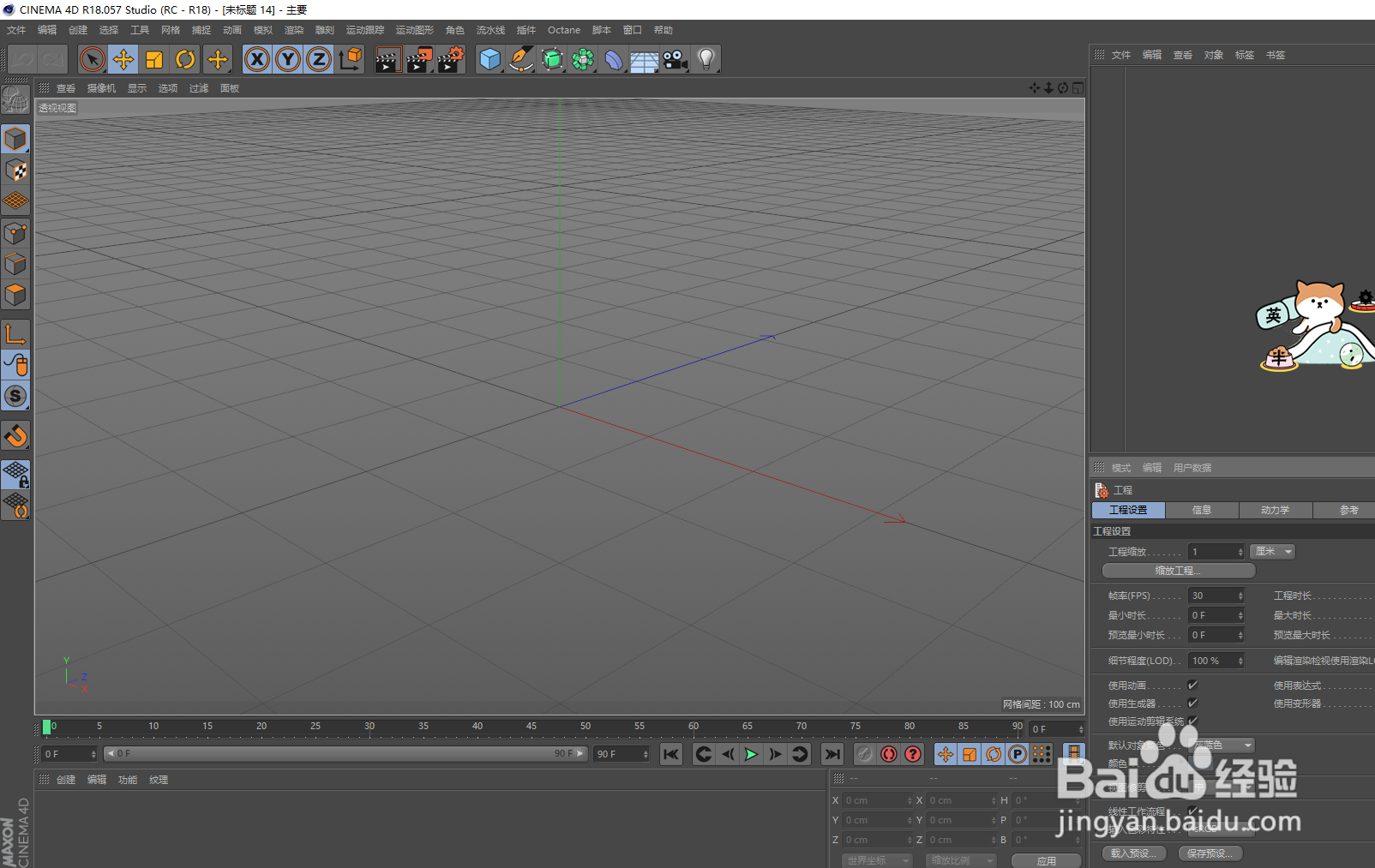Click 缩放工程 button
The height and width of the screenshot is (868, 1375).
pyautogui.click(x=1179, y=571)
